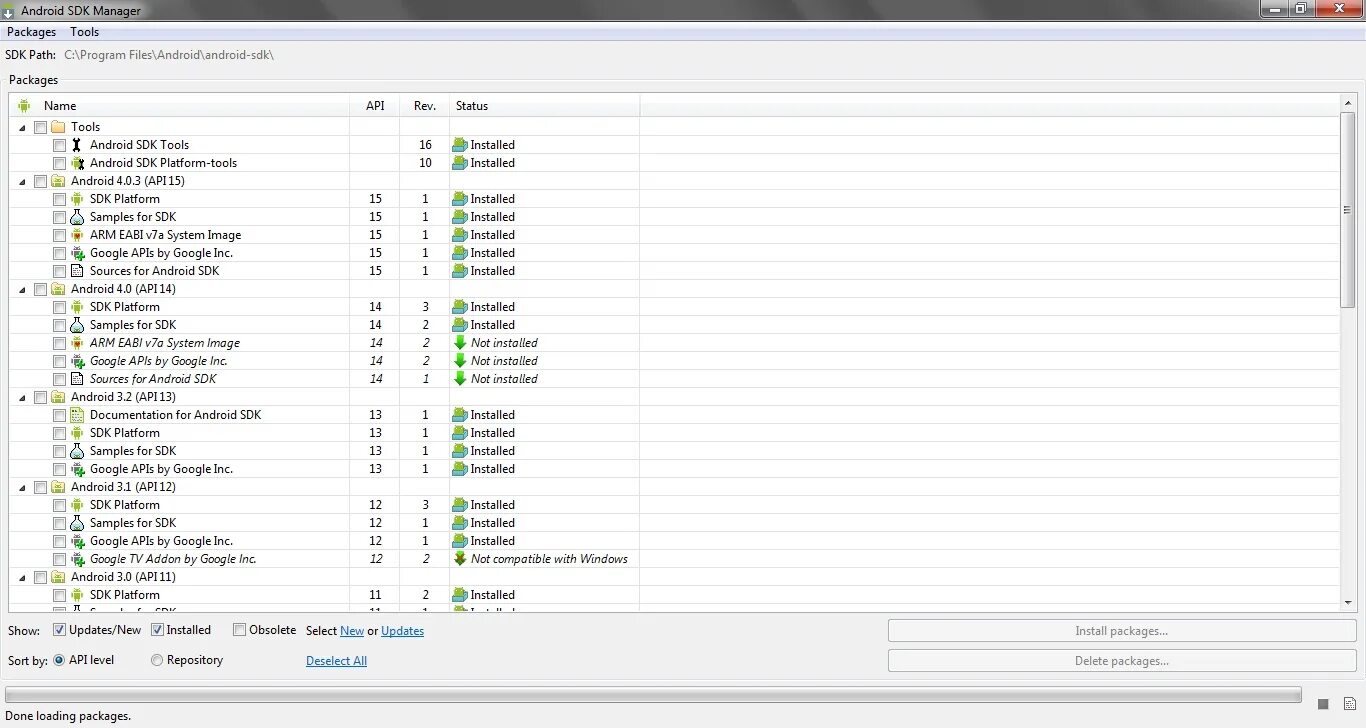Toggle the Installed show checkbox
Image resolution: width=1366 pixels, height=728 pixels.
point(157,630)
